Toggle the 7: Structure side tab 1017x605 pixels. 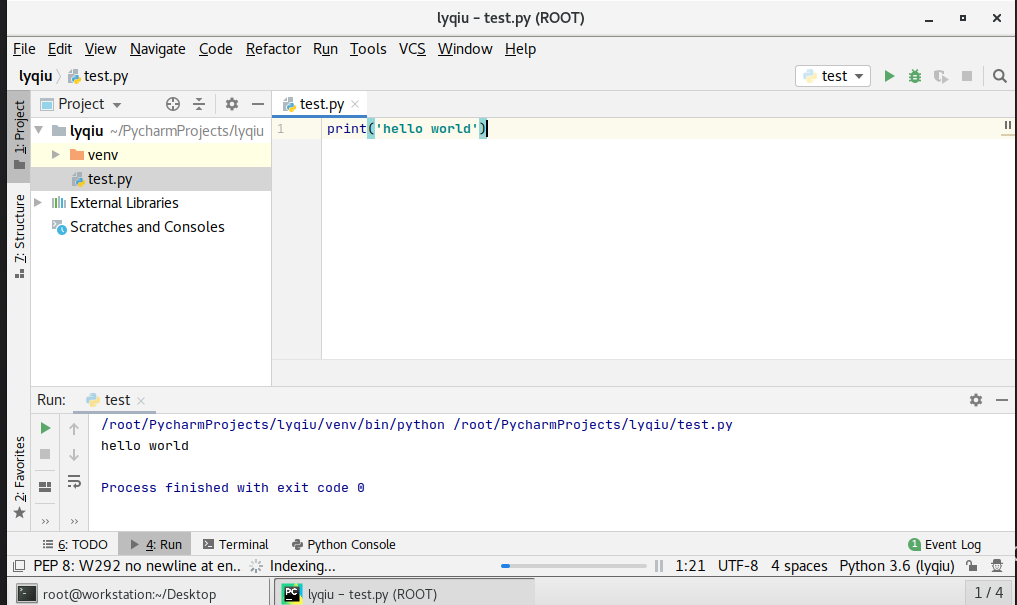(19, 237)
